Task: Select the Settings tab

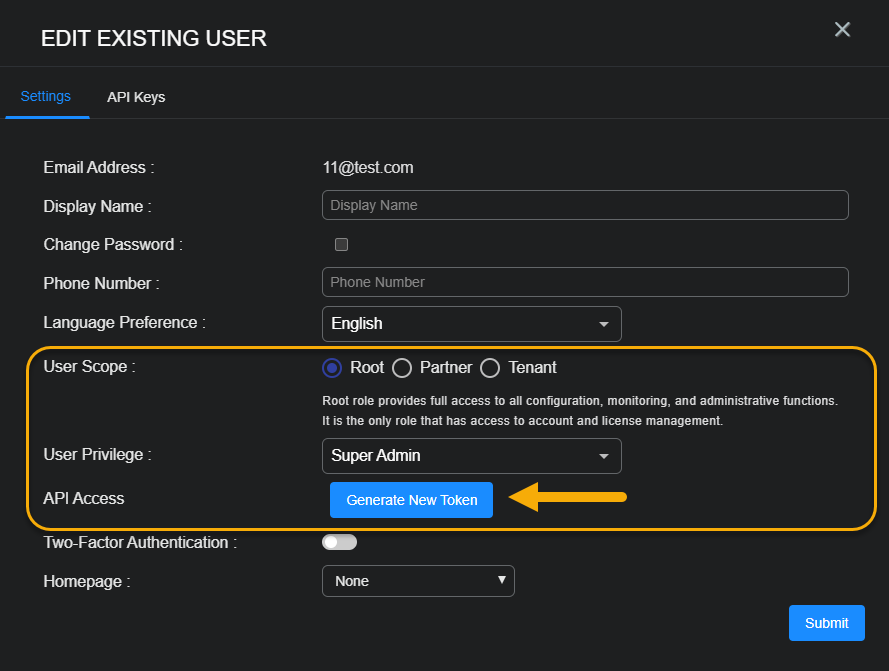Action: (x=46, y=97)
